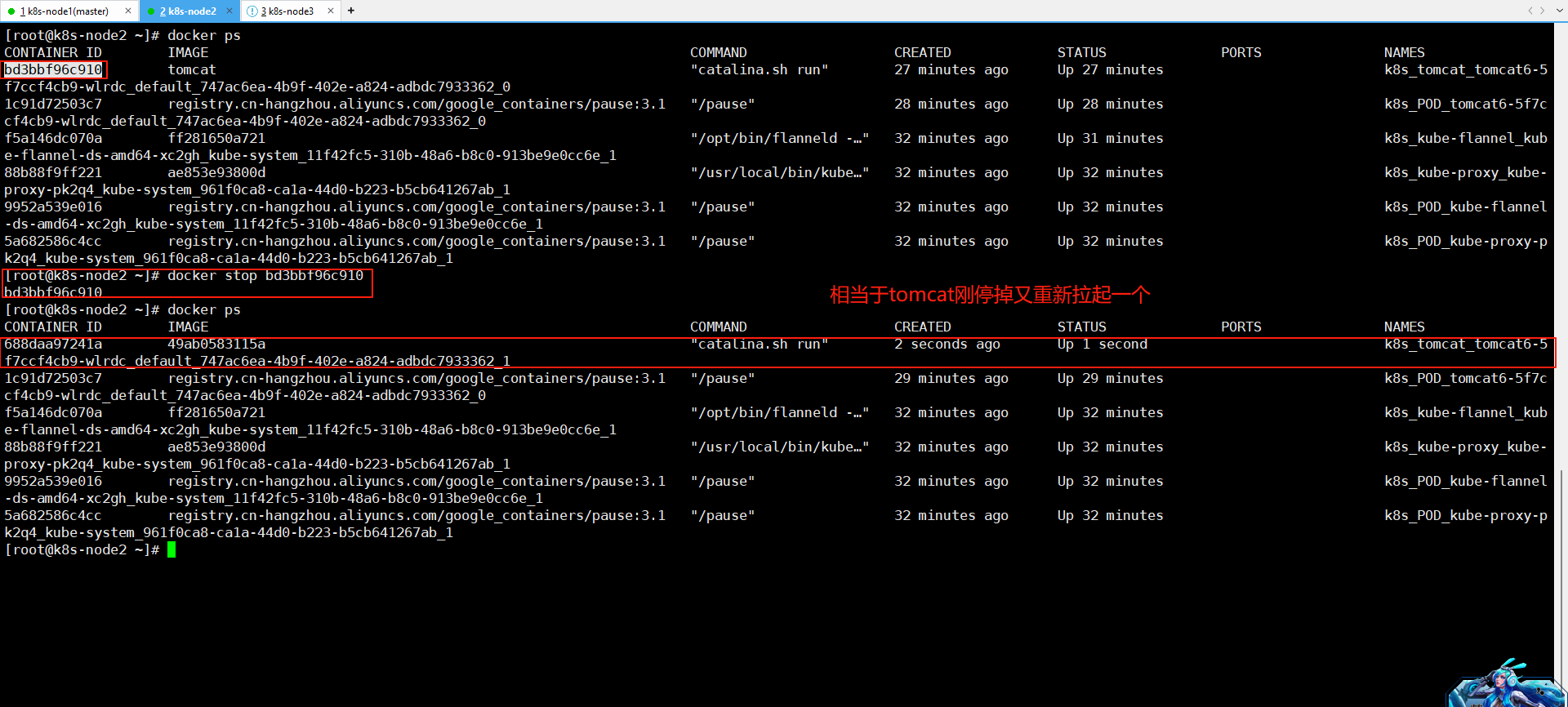Close the k8s-node2 tab
This screenshot has width=1568, height=707.
pyautogui.click(x=229, y=11)
